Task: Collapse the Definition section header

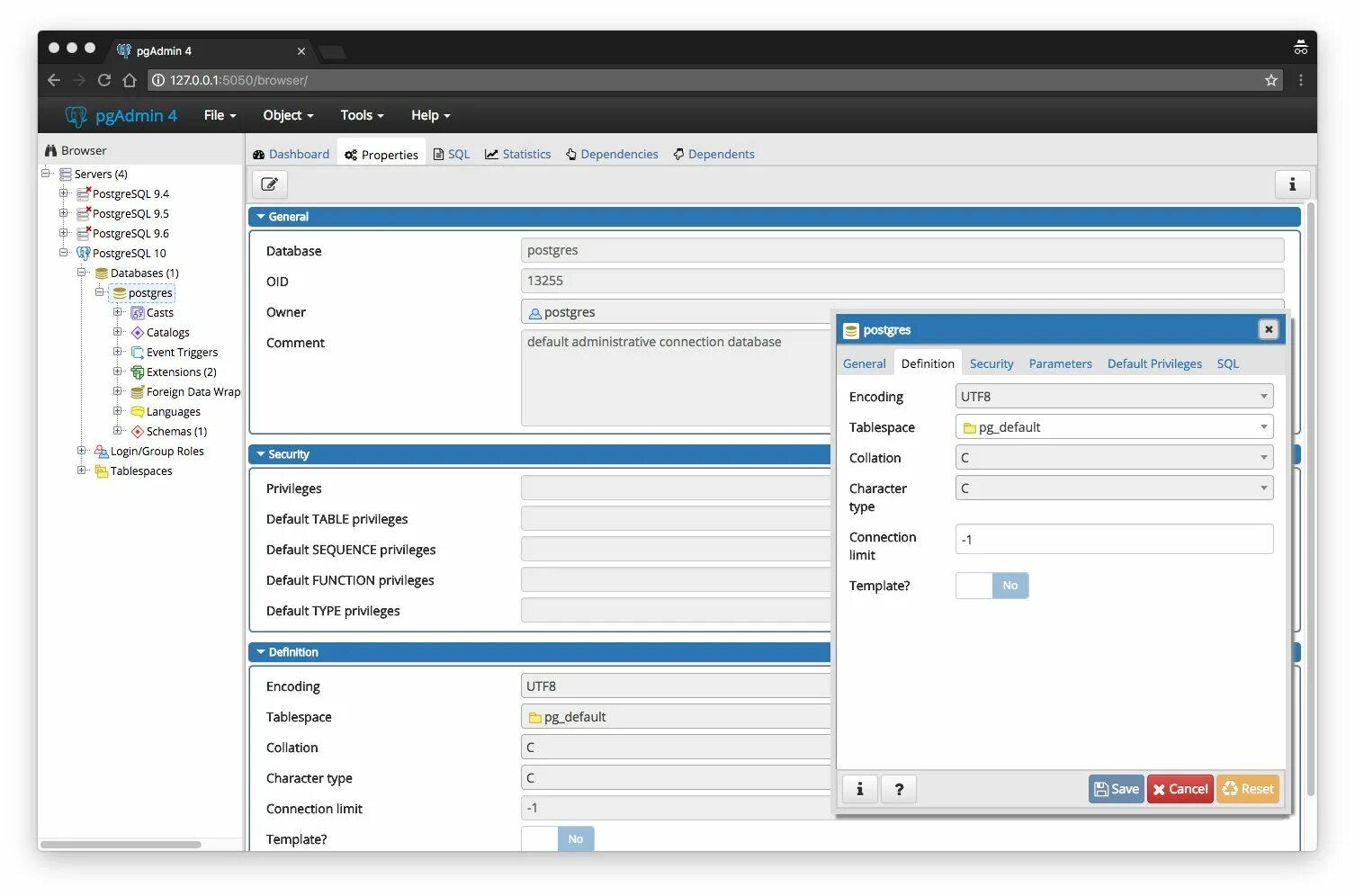Action: coord(540,652)
